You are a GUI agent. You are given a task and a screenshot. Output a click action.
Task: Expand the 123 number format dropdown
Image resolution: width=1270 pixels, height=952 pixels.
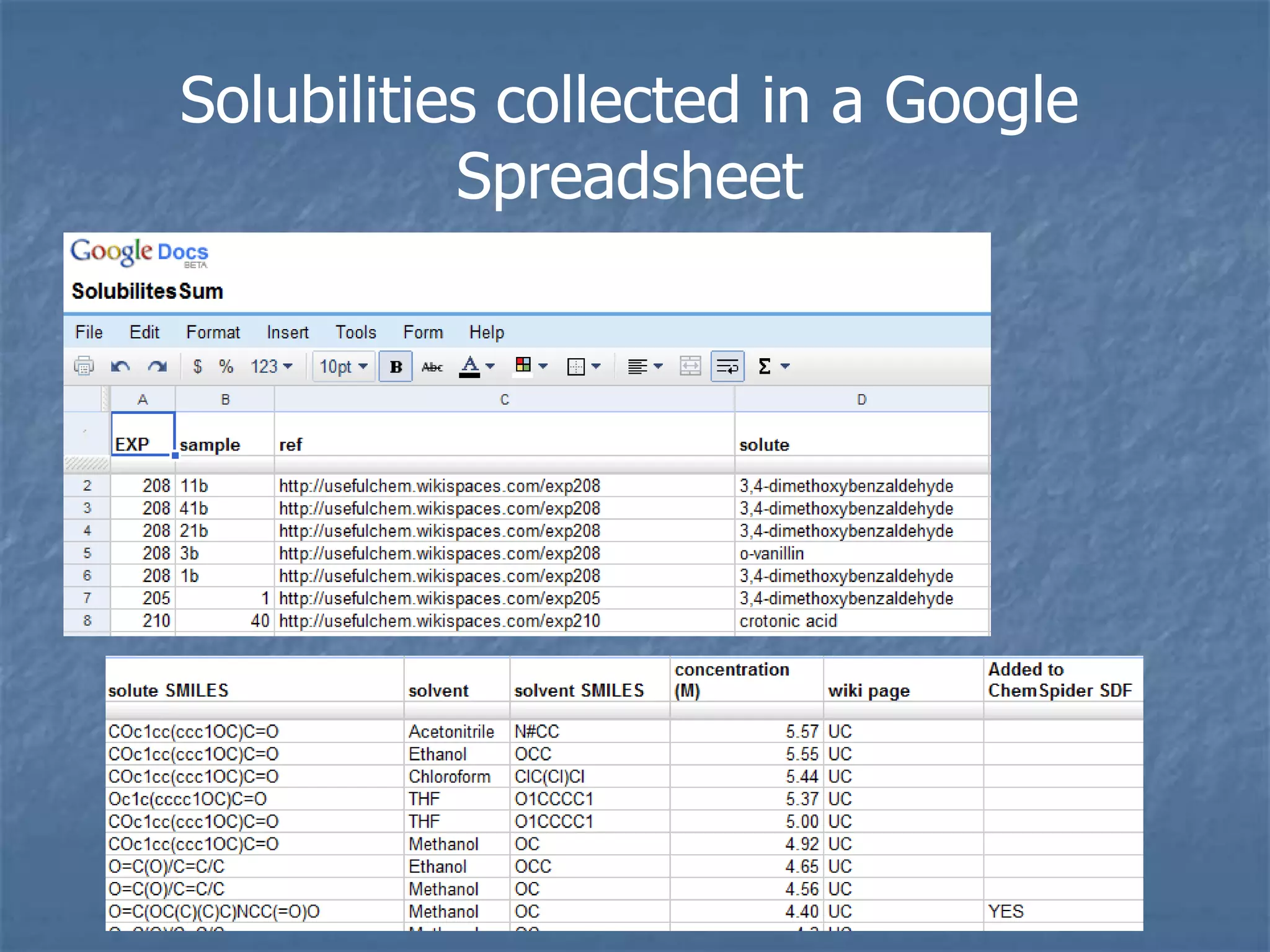coord(272,366)
